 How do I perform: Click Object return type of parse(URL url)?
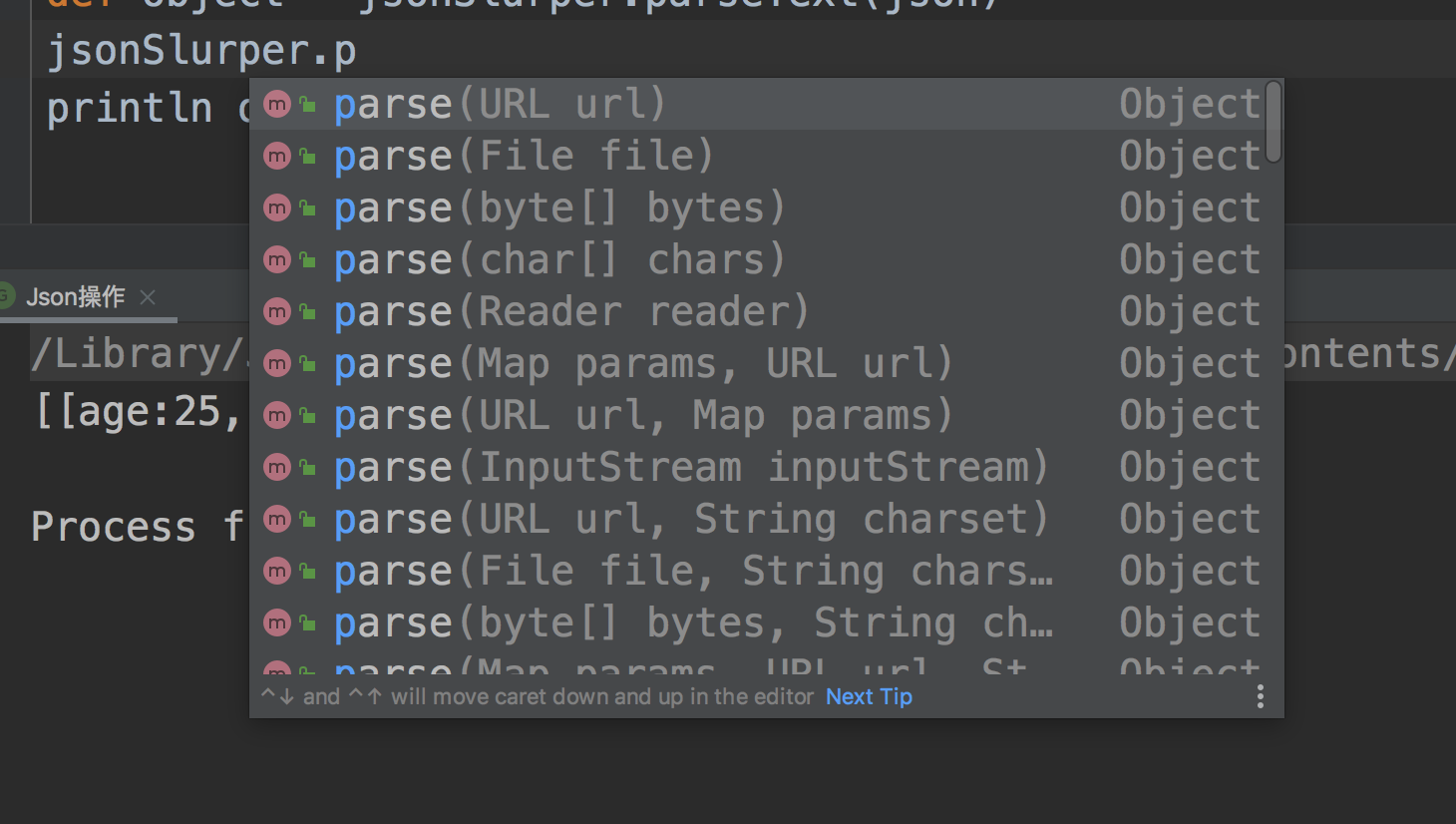pos(1190,105)
